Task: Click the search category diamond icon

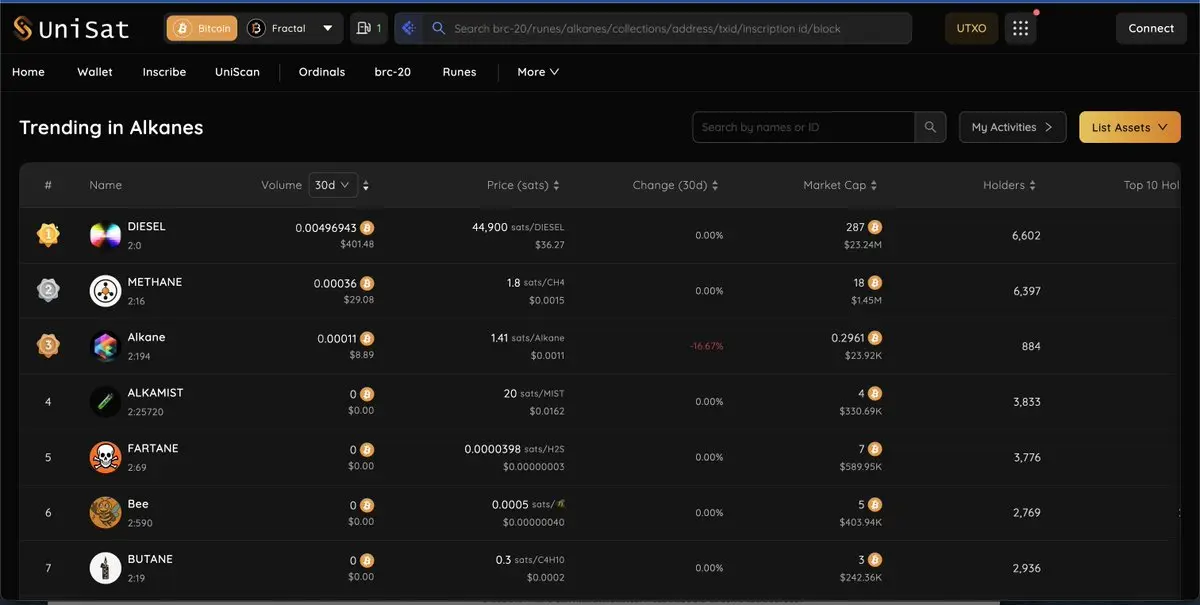Action: [408, 28]
